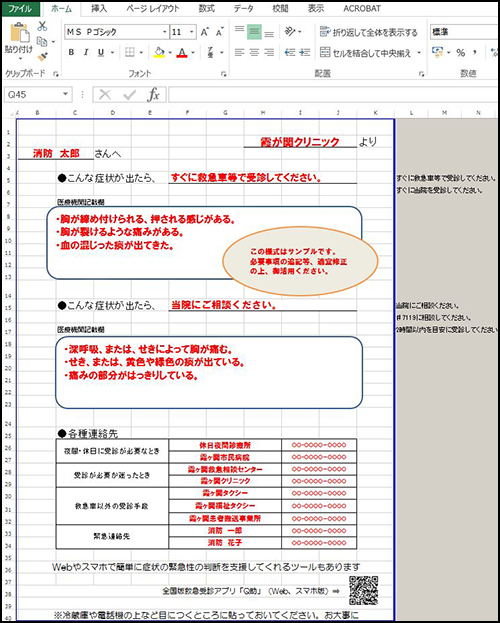Click the QR code image

click(364, 590)
